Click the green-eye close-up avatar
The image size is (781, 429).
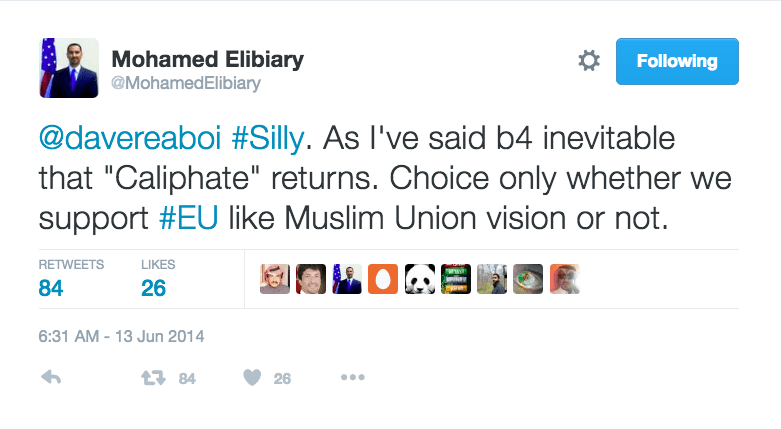click(x=527, y=279)
